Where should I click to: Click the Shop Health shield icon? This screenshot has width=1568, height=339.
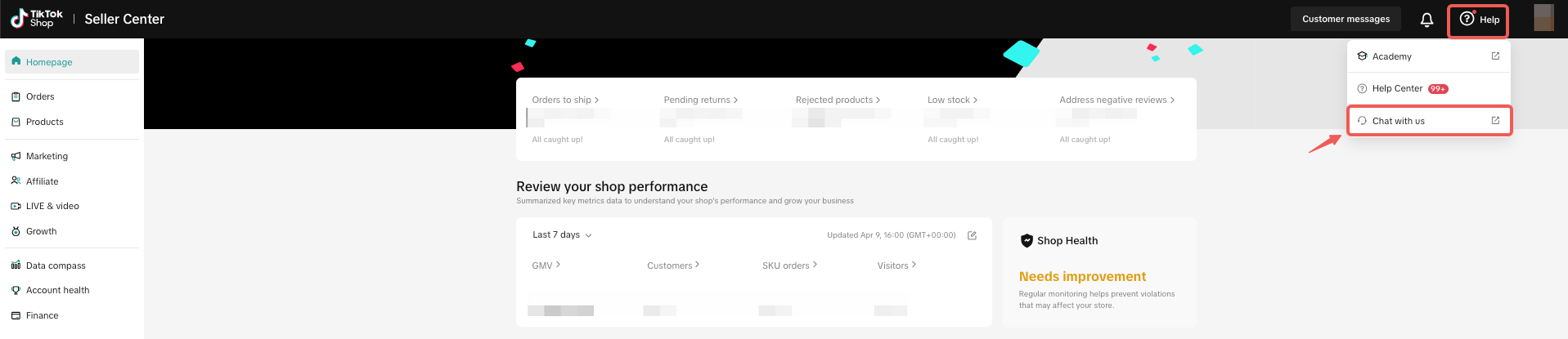1027,241
